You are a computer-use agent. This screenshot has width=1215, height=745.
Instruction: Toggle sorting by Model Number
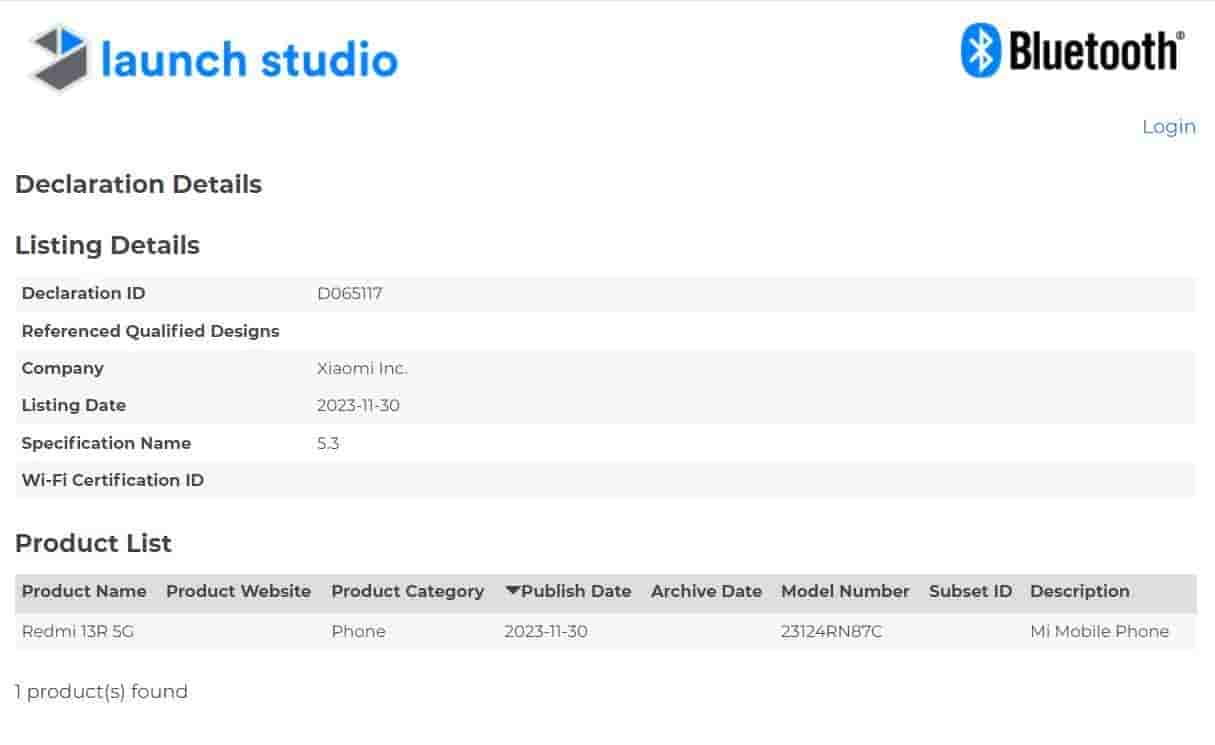click(845, 591)
